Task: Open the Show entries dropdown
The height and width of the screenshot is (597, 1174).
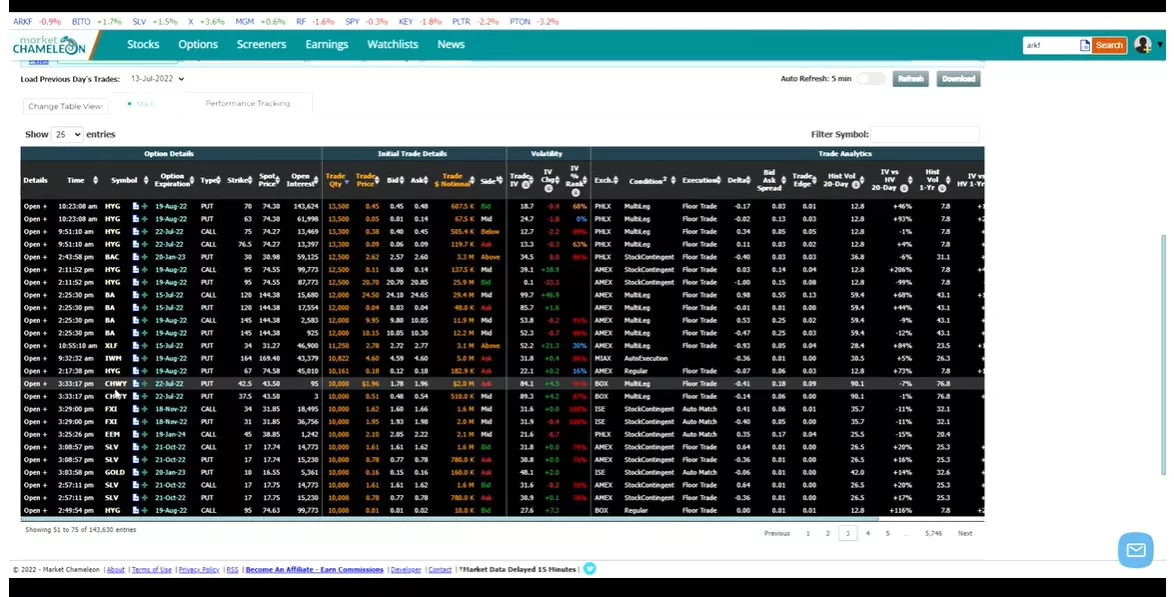Action: 67,134
